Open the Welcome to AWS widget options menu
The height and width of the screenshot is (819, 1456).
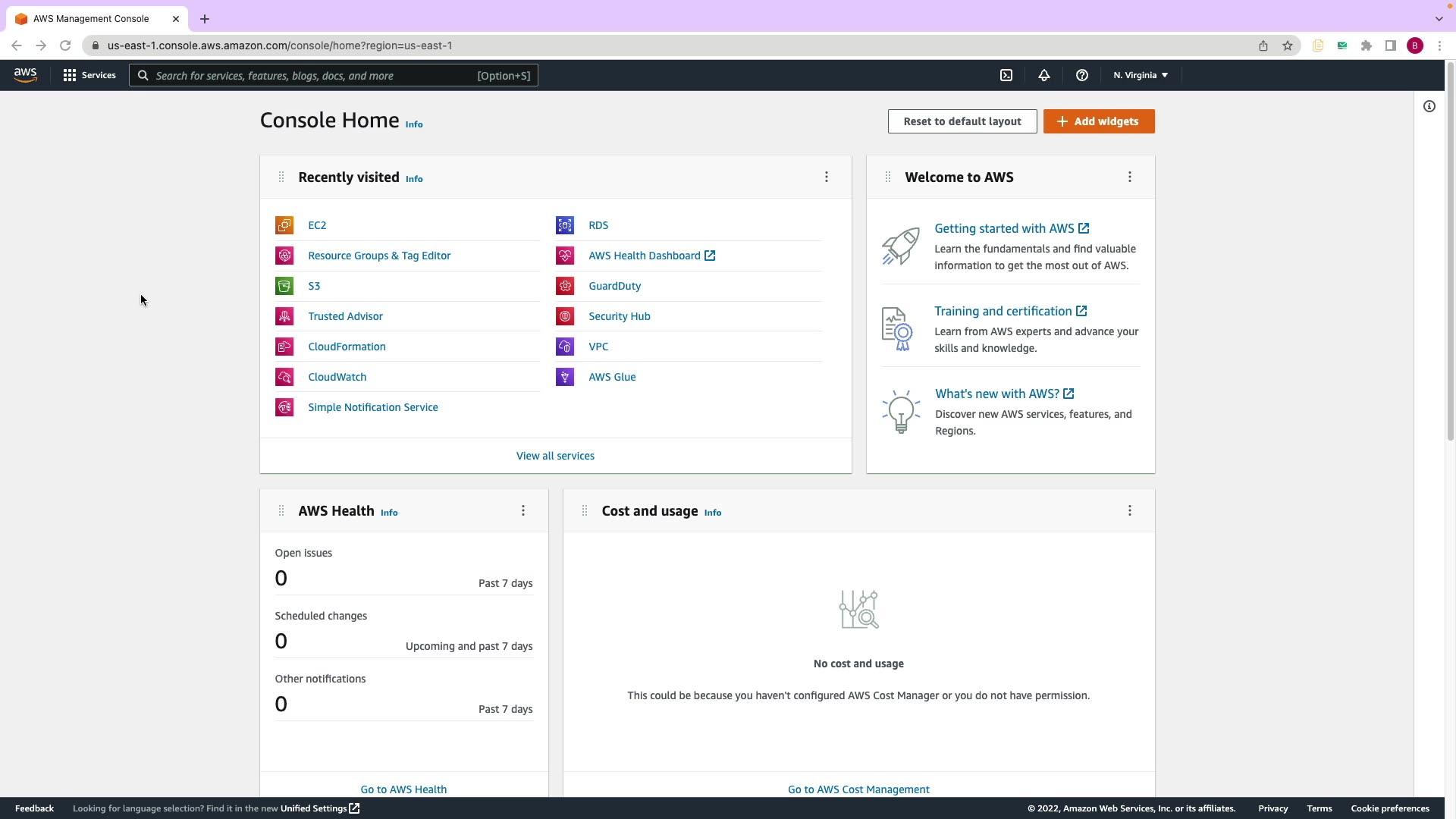click(x=1130, y=177)
